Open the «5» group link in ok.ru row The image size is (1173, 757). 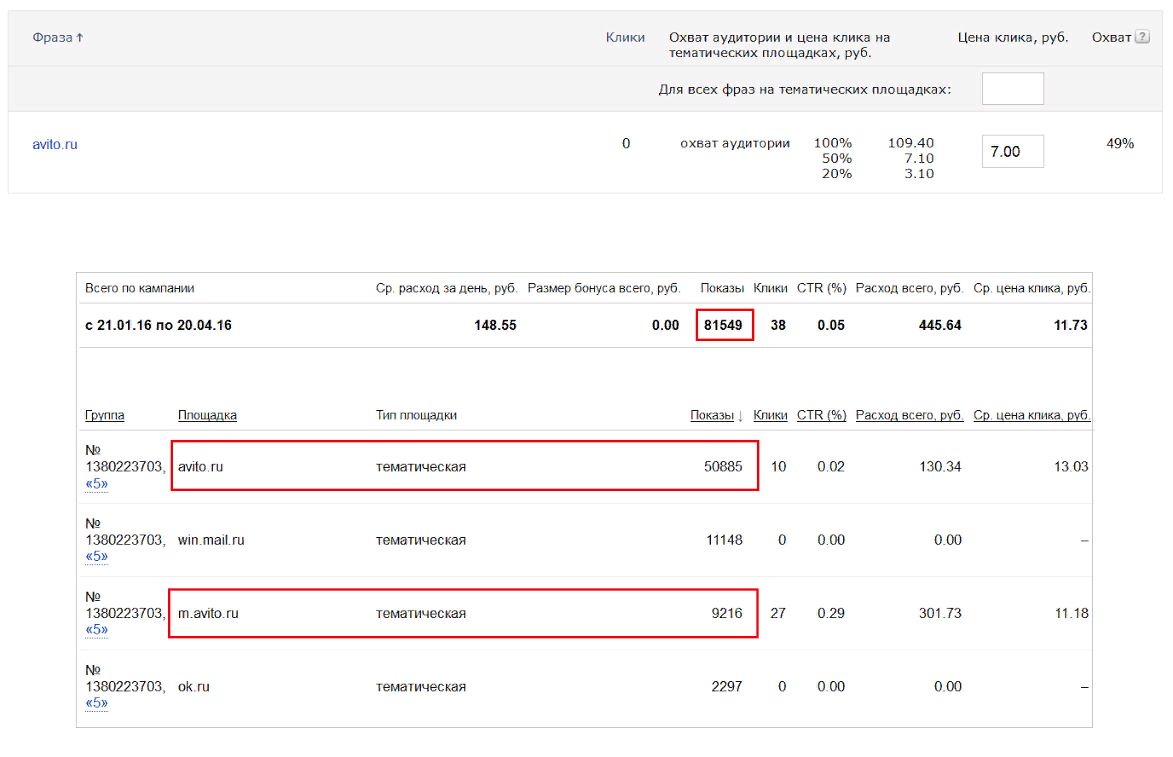pyautogui.click(x=97, y=703)
